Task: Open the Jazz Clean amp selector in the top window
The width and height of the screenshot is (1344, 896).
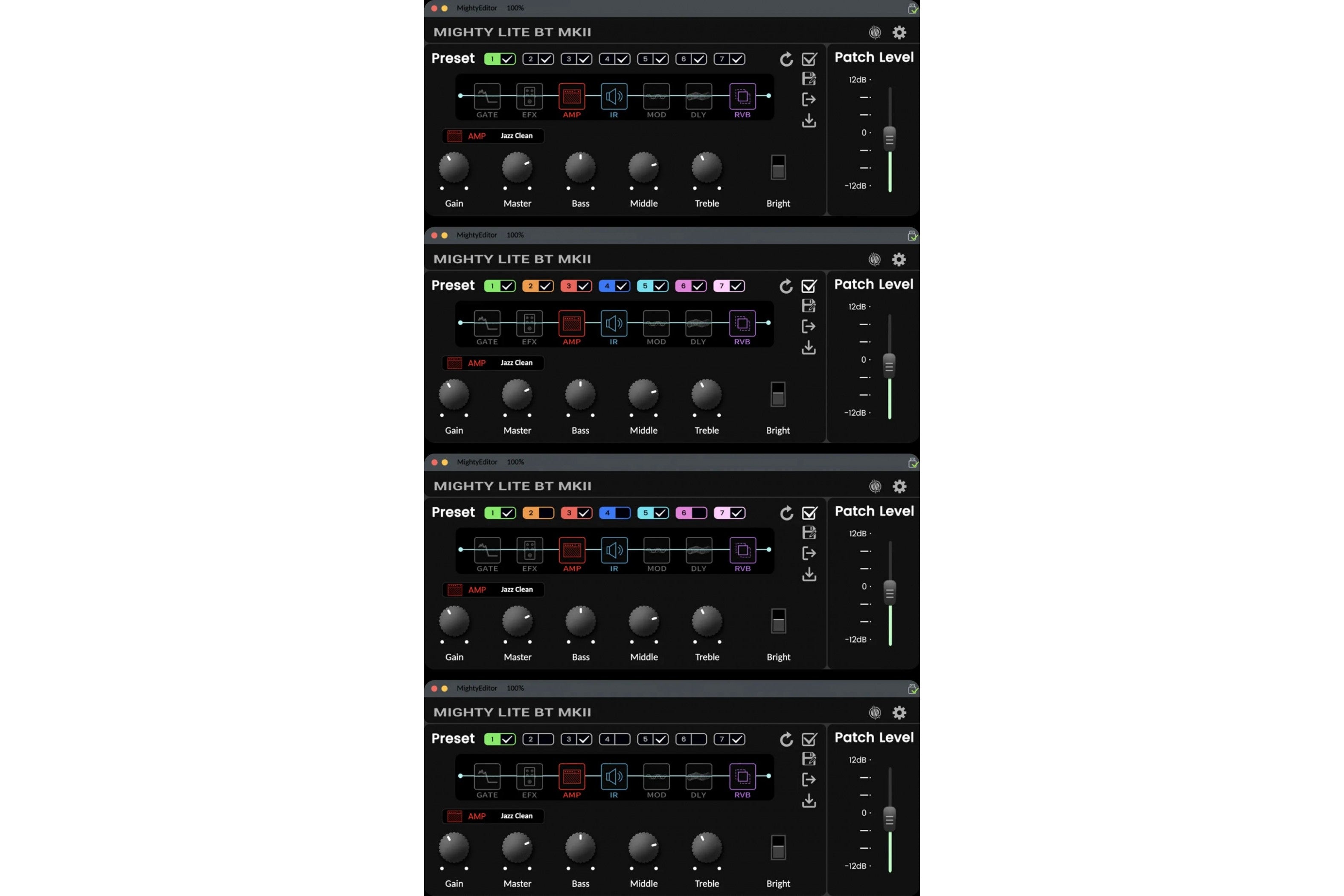Action: coord(492,136)
